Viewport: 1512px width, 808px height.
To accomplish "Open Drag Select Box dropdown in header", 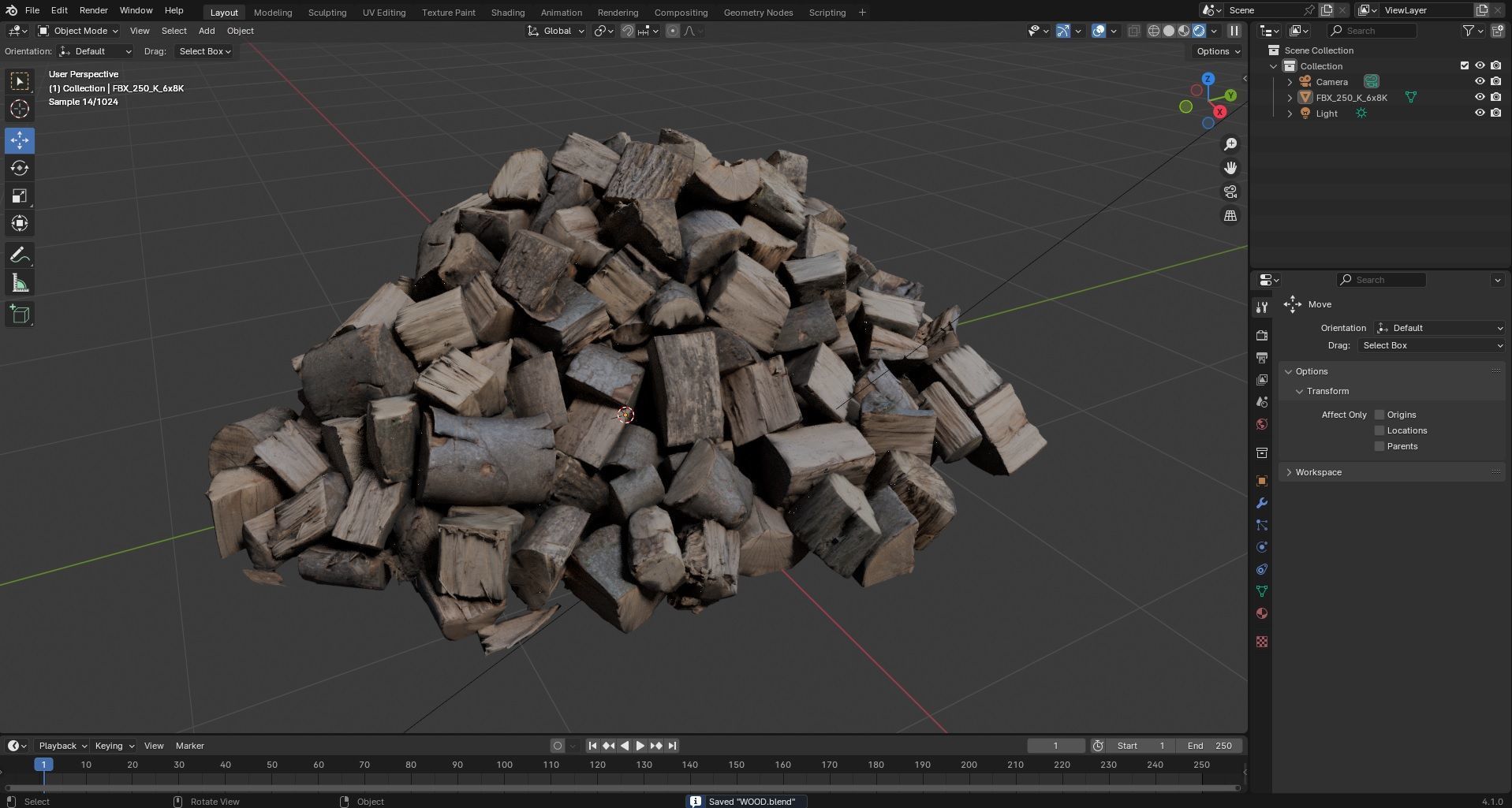I will [204, 51].
